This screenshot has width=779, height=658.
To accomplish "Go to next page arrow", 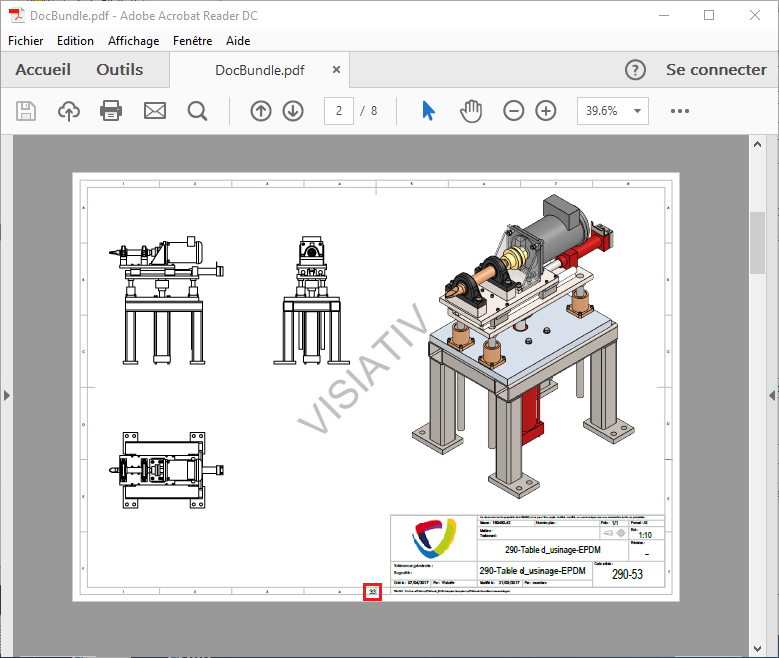I will [x=293, y=111].
